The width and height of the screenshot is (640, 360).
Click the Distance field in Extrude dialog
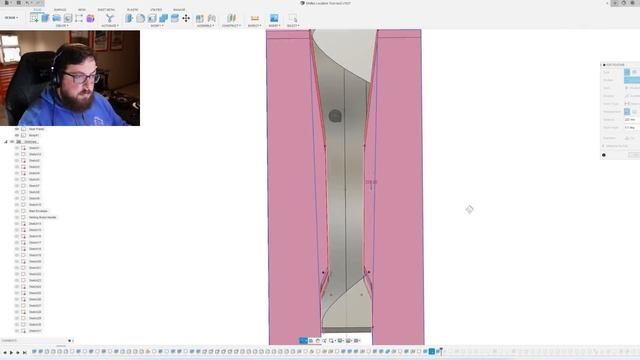click(x=632, y=120)
